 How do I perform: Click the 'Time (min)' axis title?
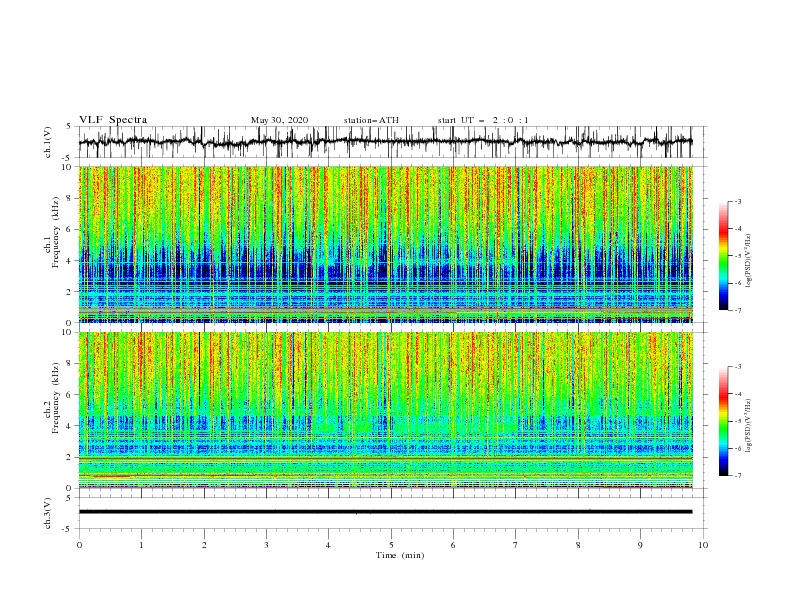click(x=400, y=555)
